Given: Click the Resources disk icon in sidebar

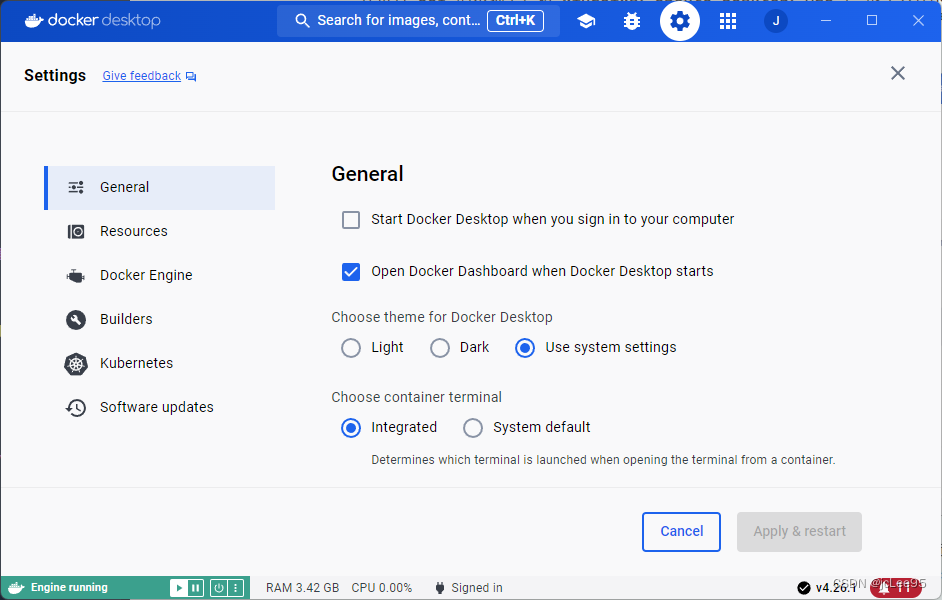Looking at the screenshot, I should (76, 231).
